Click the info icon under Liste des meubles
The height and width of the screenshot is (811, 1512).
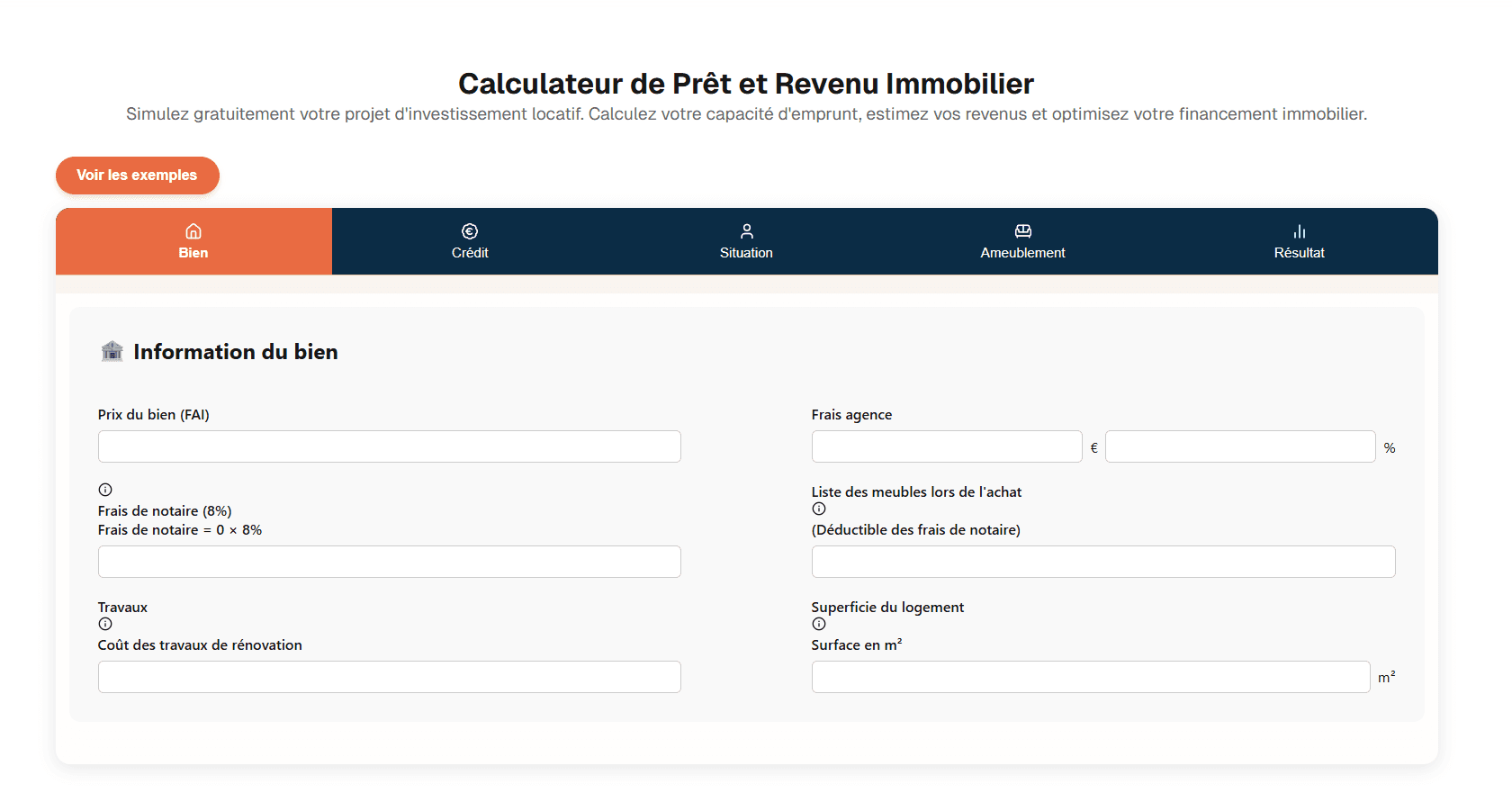pos(819,509)
